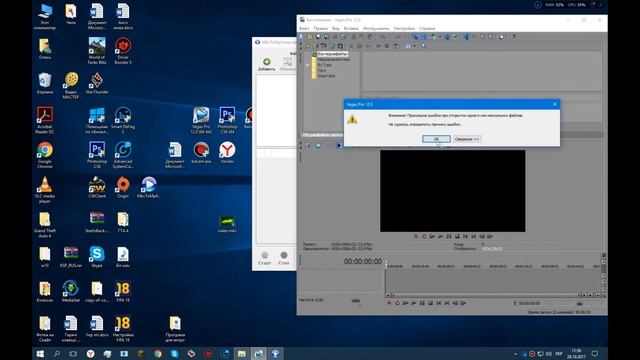Select the MkvToMp4 desktop shortcut

(x=149, y=187)
